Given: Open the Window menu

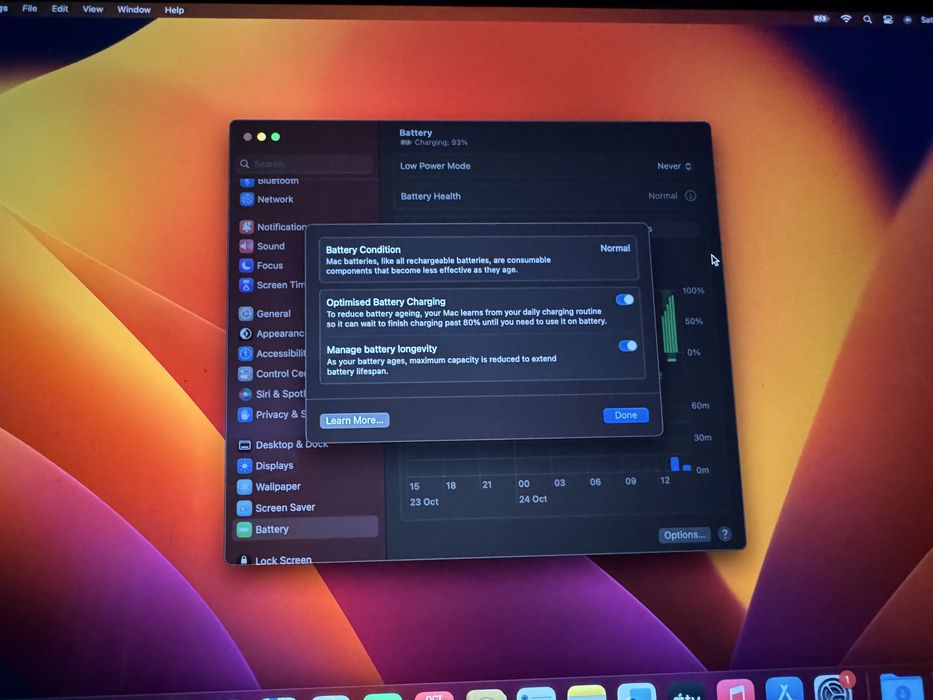Looking at the screenshot, I should [134, 10].
